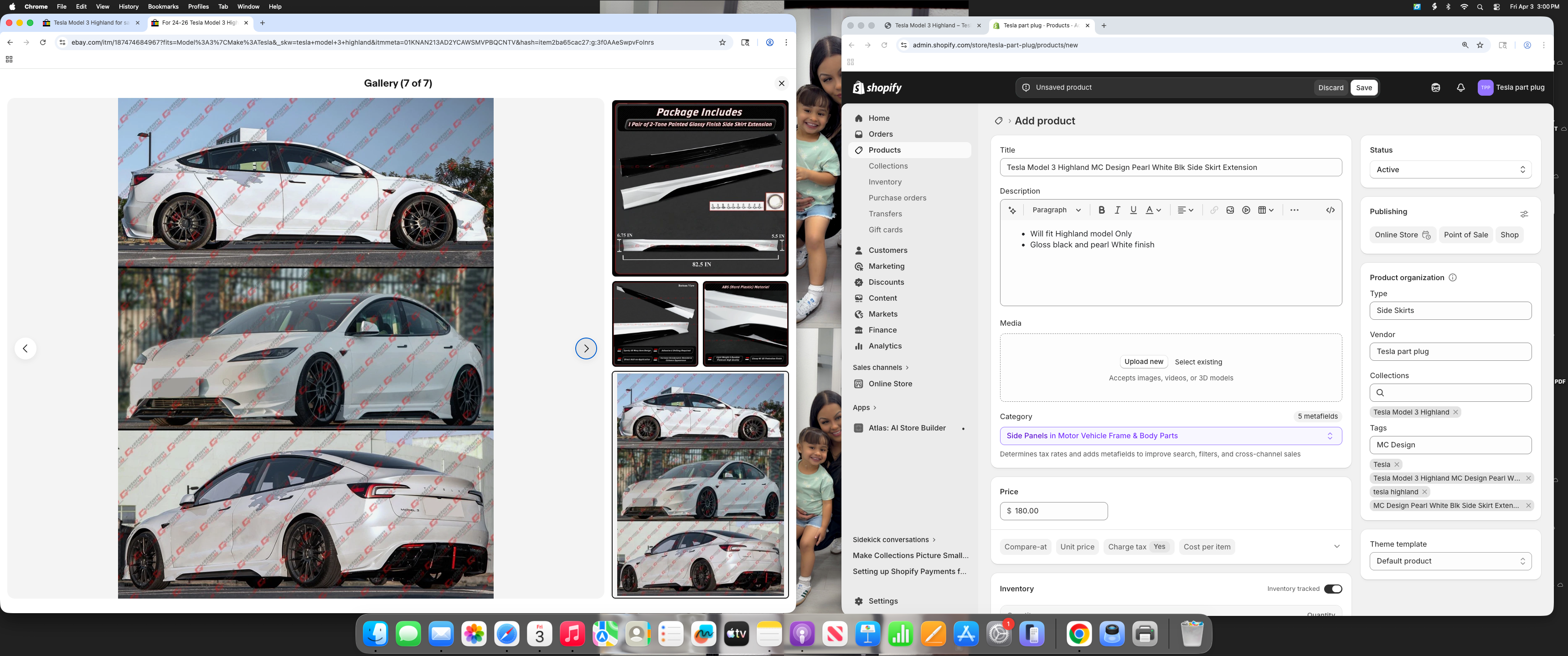Click the zoom magnifier in Shopify address bar
Screen dimensions: 1568x656
pos(1465,45)
